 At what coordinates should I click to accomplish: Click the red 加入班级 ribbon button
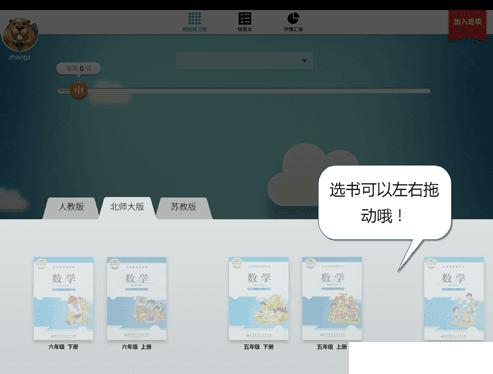click(x=467, y=25)
